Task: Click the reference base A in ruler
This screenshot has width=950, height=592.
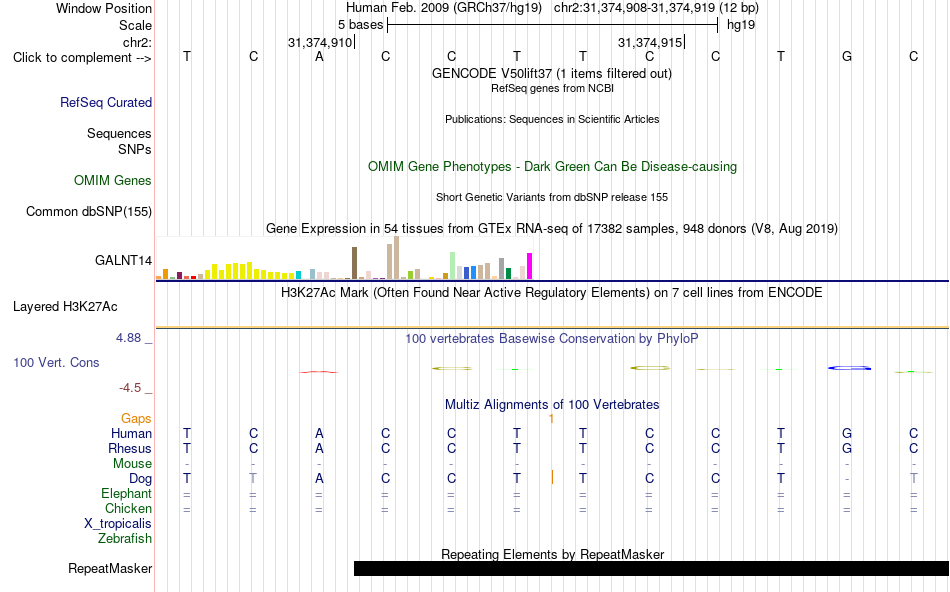Action: click(319, 56)
